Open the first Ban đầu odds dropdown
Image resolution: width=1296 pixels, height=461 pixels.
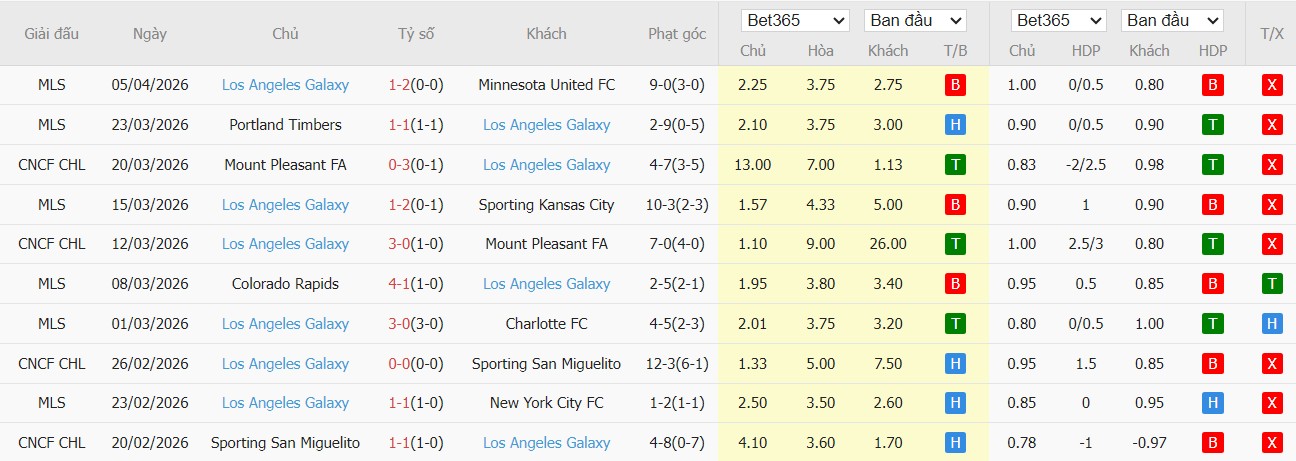pyautogui.click(x=915, y=20)
